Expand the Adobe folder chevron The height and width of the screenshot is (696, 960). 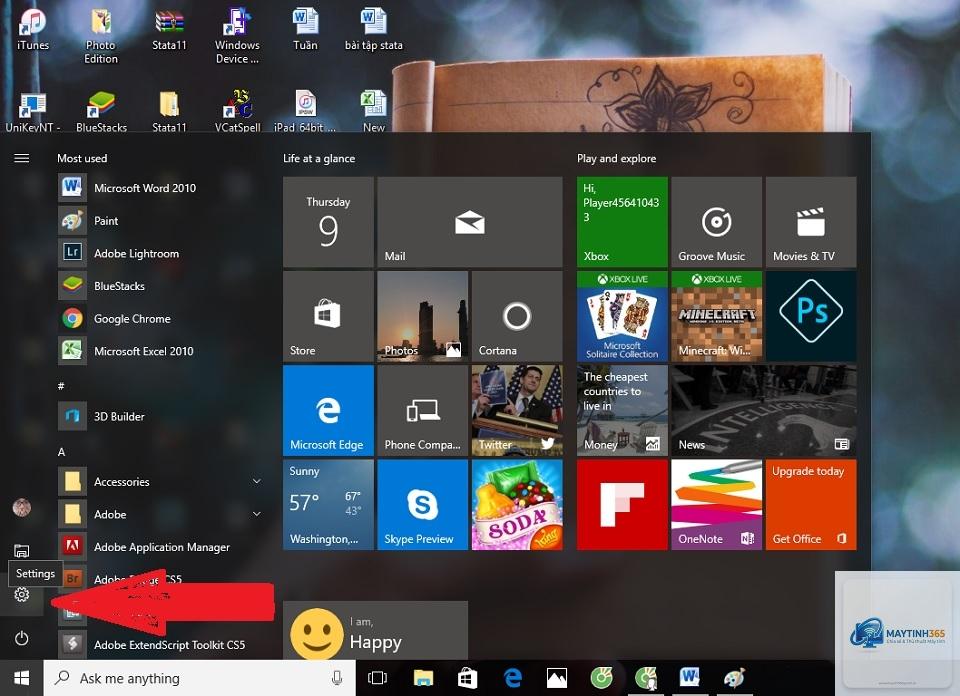pos(257,514)
